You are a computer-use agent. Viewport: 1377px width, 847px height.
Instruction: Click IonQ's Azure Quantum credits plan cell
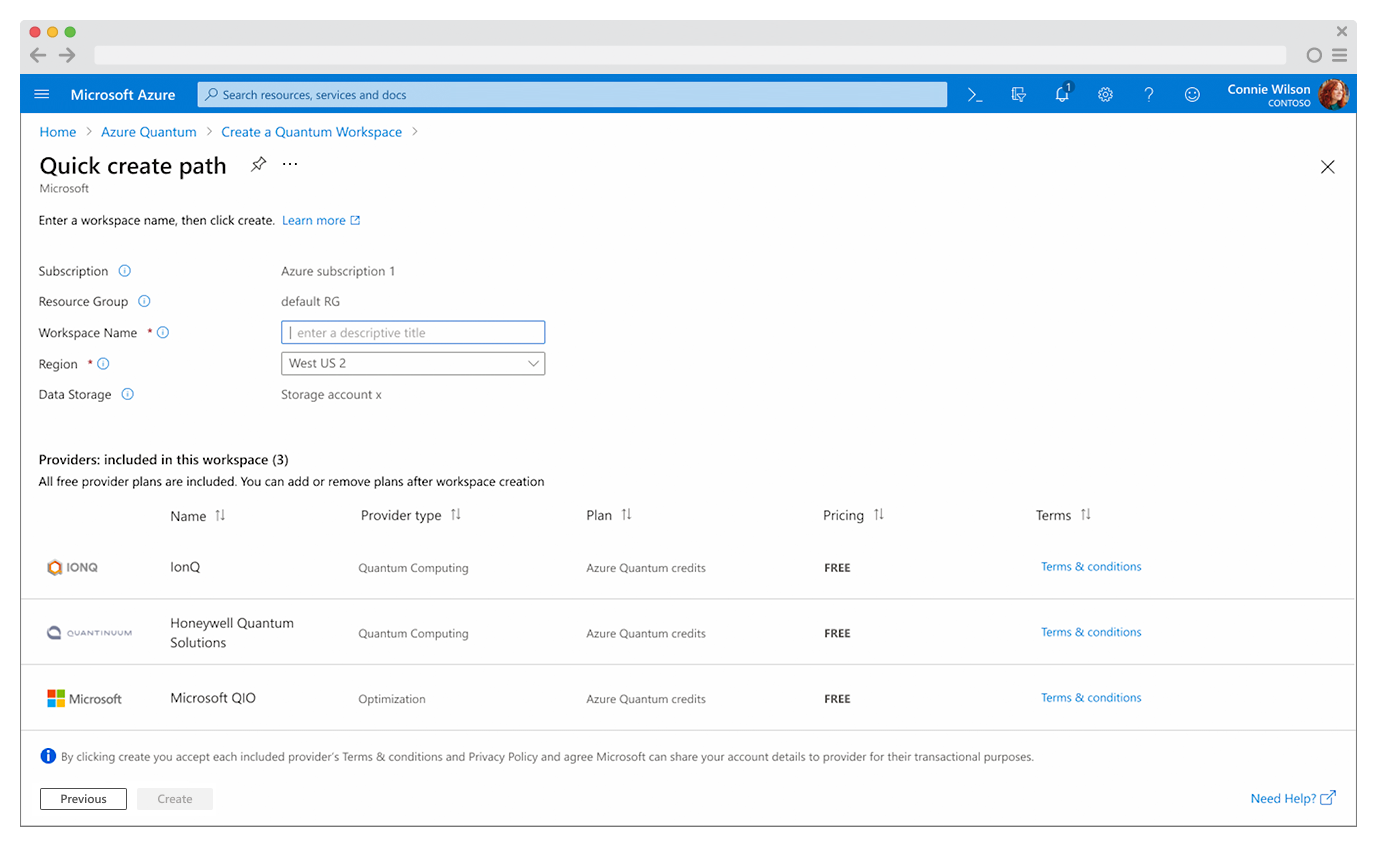click(x=646, y=568)
